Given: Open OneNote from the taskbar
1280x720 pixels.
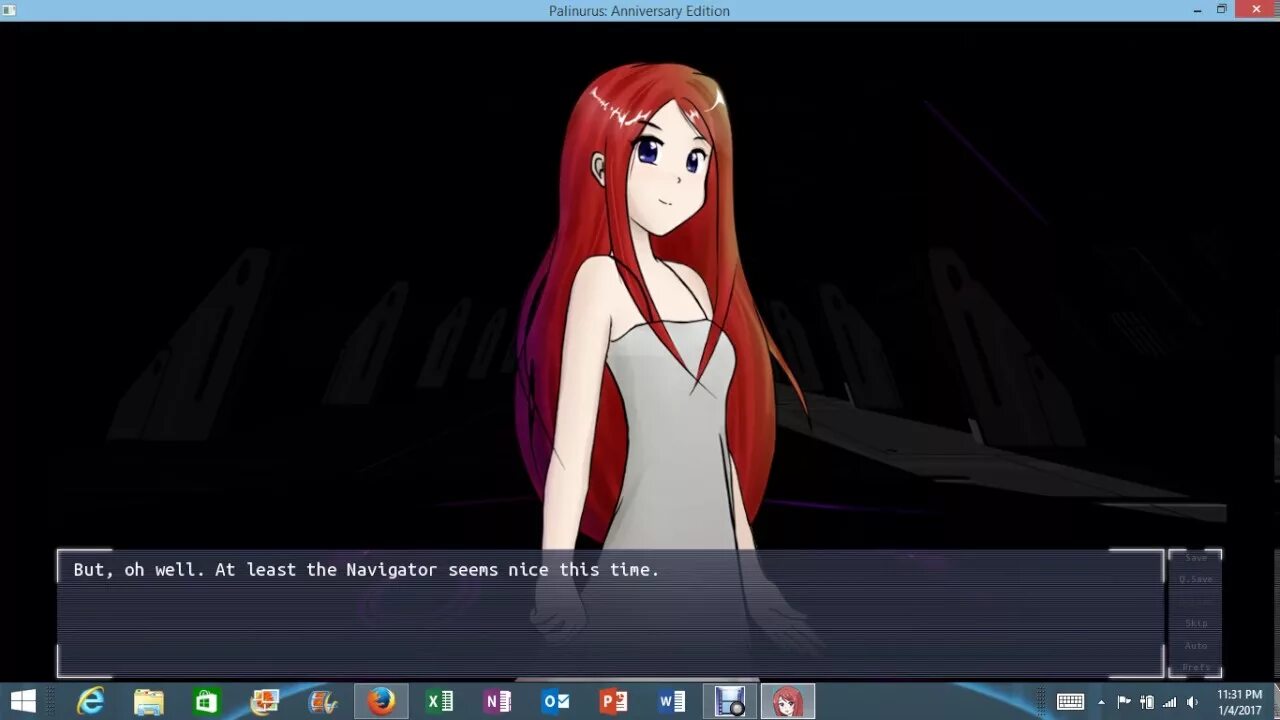Looking at the screenshot, I should point(497,702).
